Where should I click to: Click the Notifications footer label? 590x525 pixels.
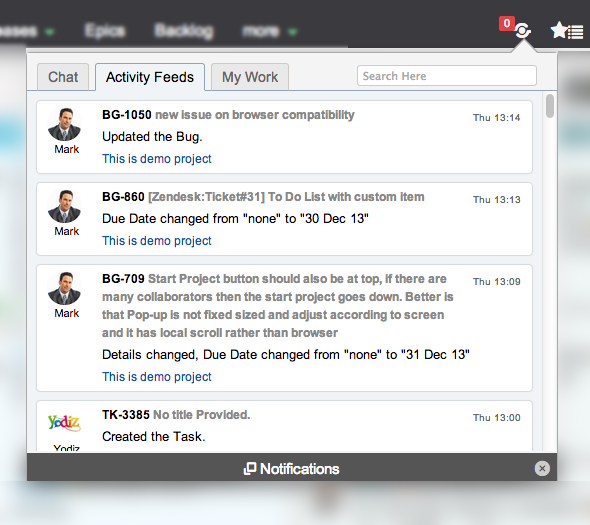[x=300, y=469]
